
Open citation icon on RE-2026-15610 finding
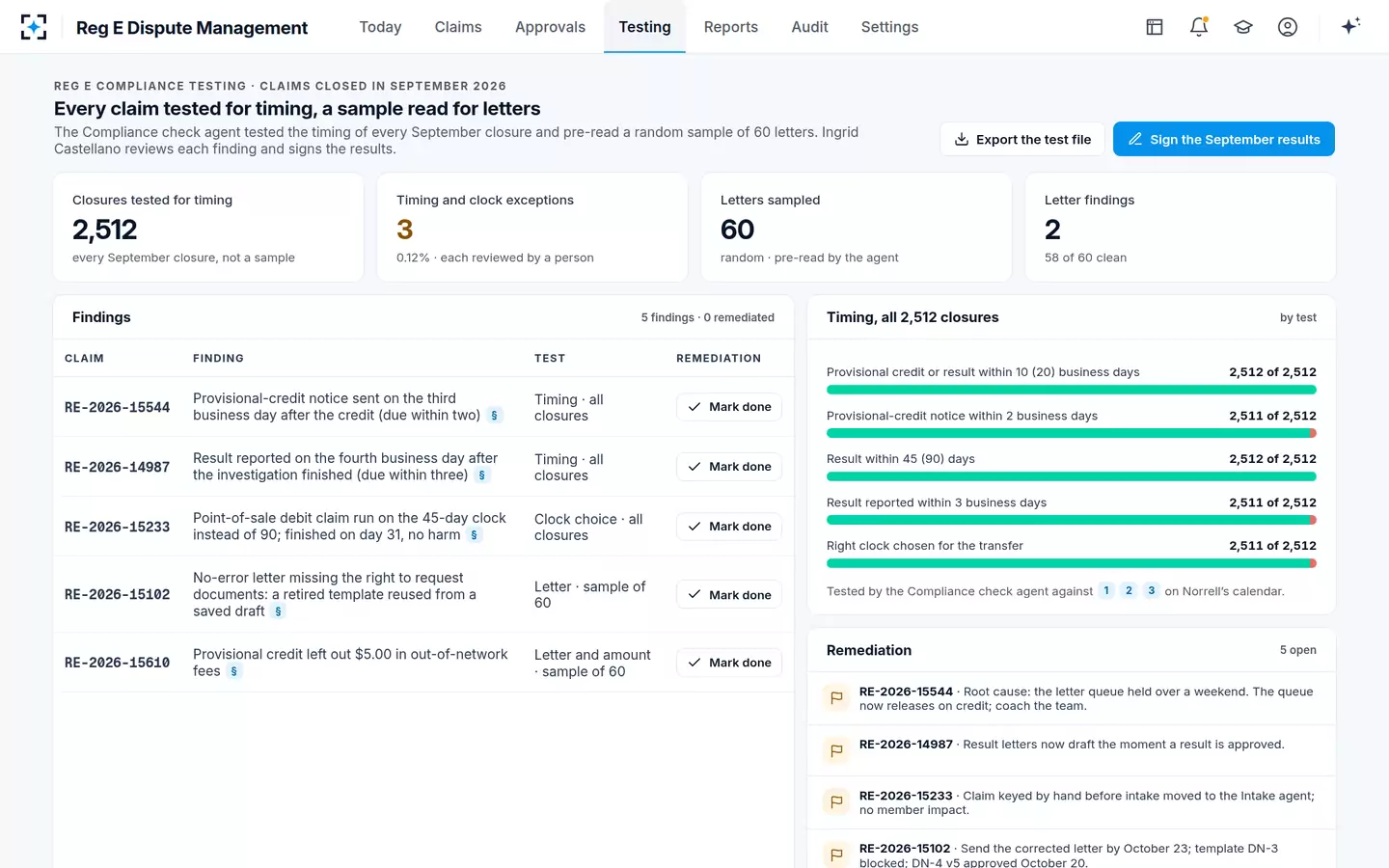pos(233,671)
